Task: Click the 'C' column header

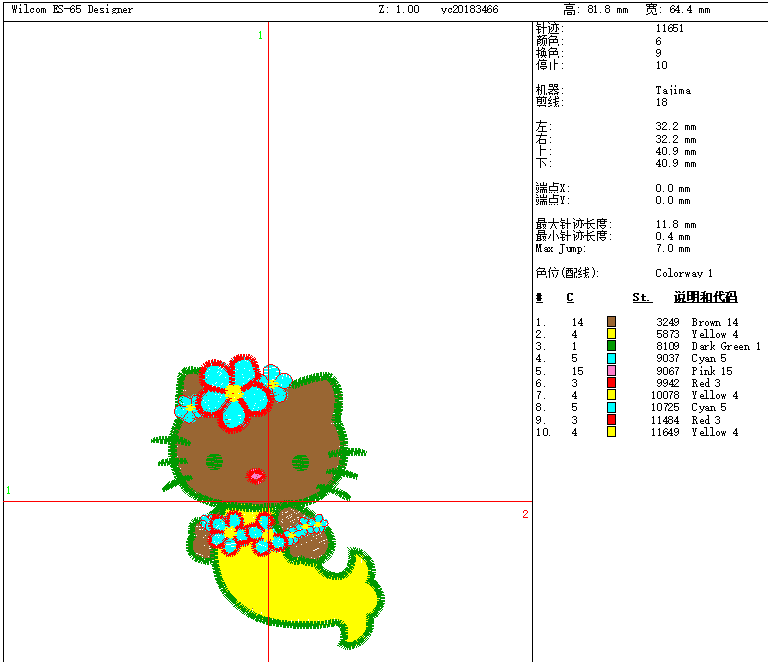Action: tap(570, 298)
